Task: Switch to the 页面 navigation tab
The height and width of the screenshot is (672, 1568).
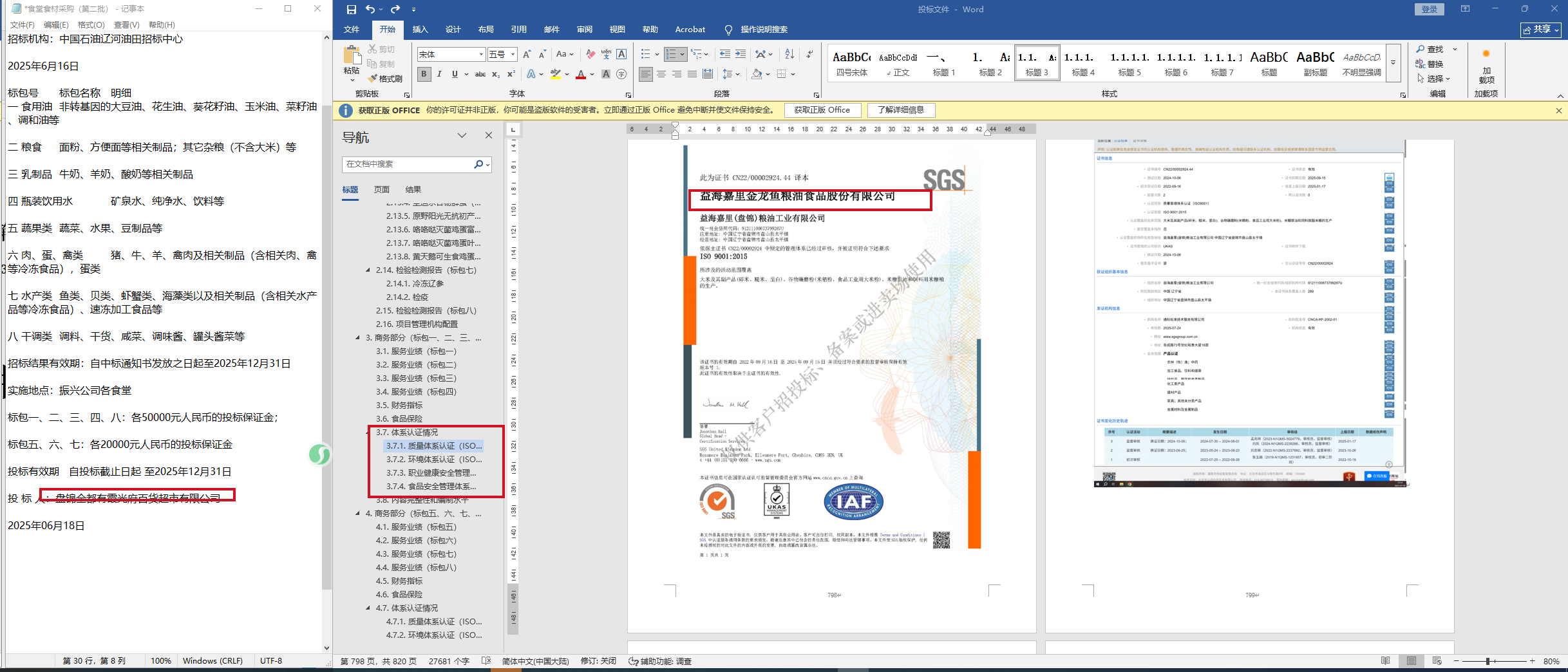Action: [x=382, y=190]
